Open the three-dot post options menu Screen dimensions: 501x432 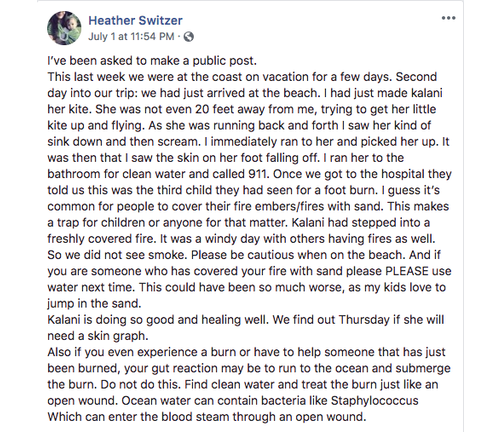pos(448,18)
